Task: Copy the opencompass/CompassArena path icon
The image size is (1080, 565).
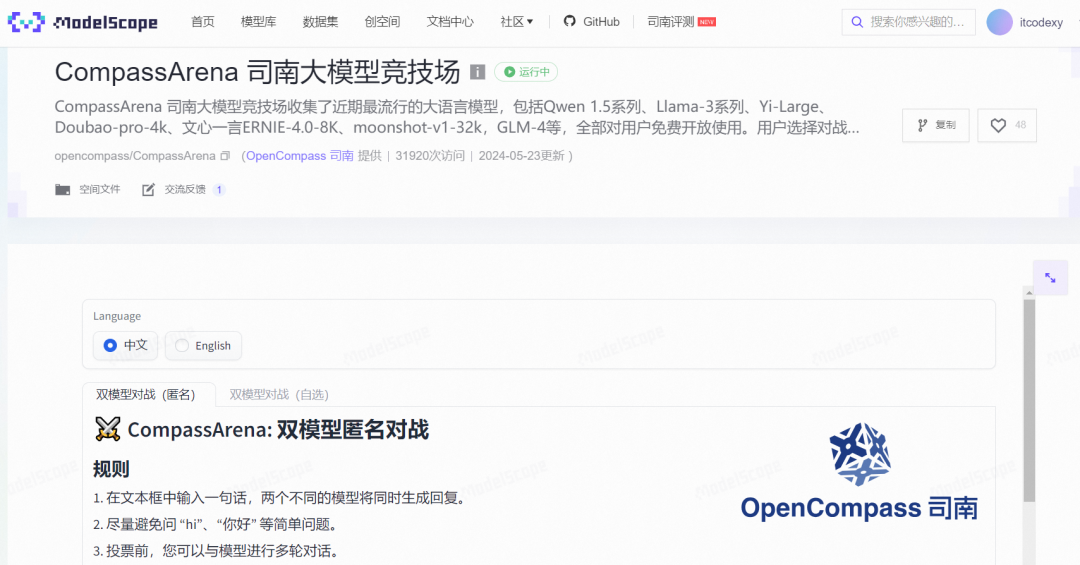Action: [225, 156]
